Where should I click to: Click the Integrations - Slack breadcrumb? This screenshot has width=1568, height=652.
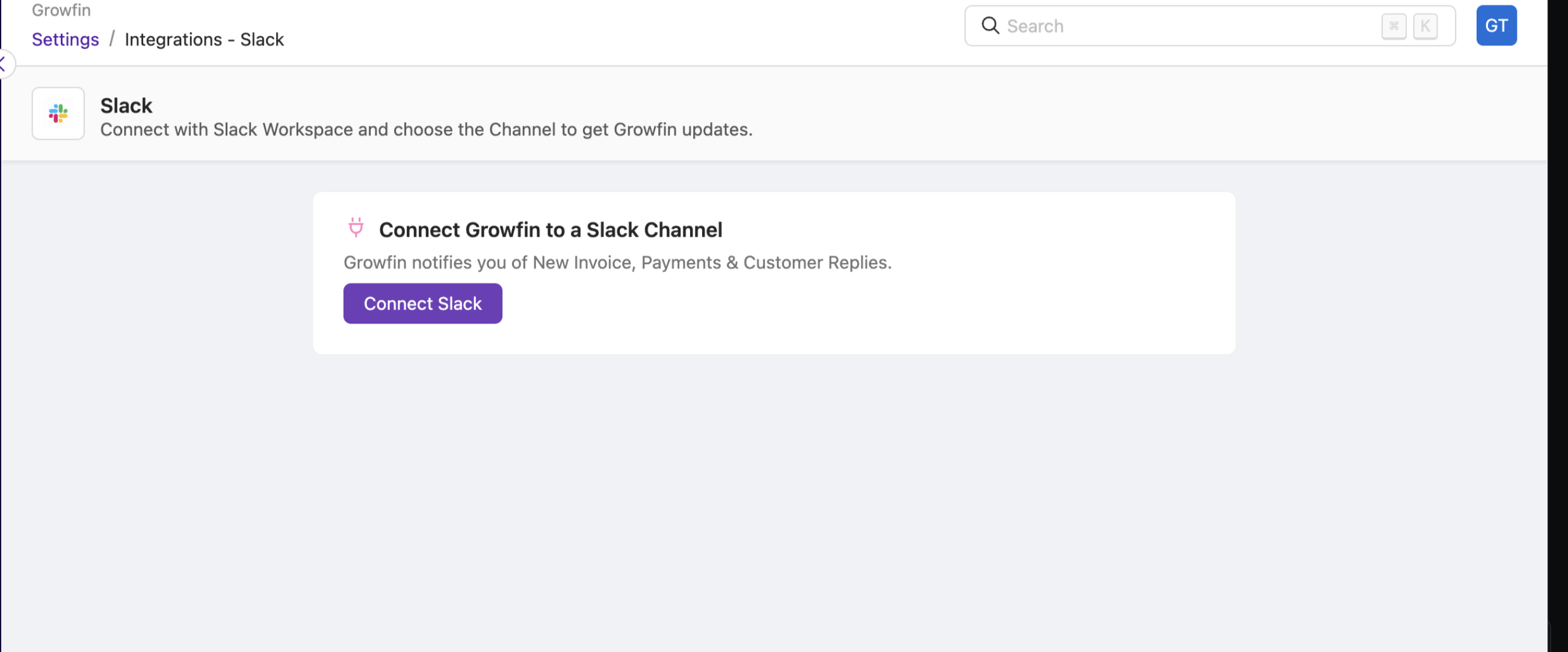(x=204, y=40)
